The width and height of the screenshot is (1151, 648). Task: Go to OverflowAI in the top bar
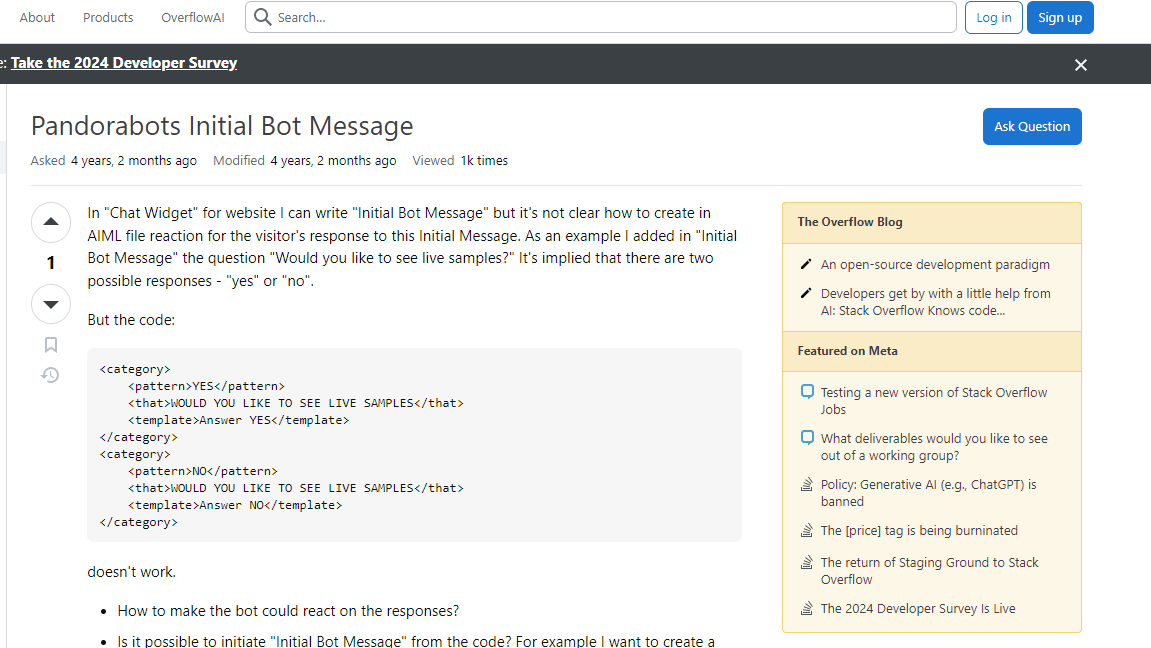tap(191, 17)
